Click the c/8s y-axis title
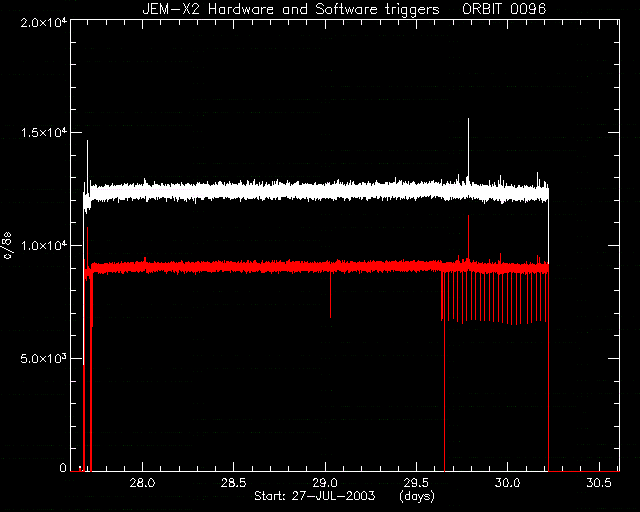This screenshot has width=640, height=512. coord(7,245)
